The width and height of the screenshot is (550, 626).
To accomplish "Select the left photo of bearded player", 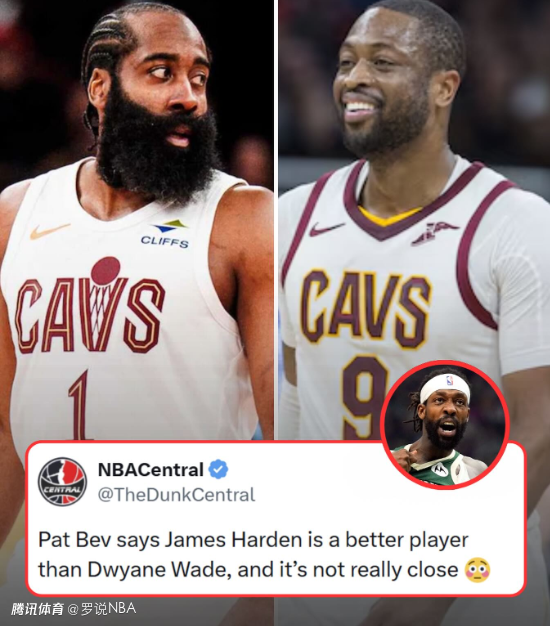I will tap(137, 220).
